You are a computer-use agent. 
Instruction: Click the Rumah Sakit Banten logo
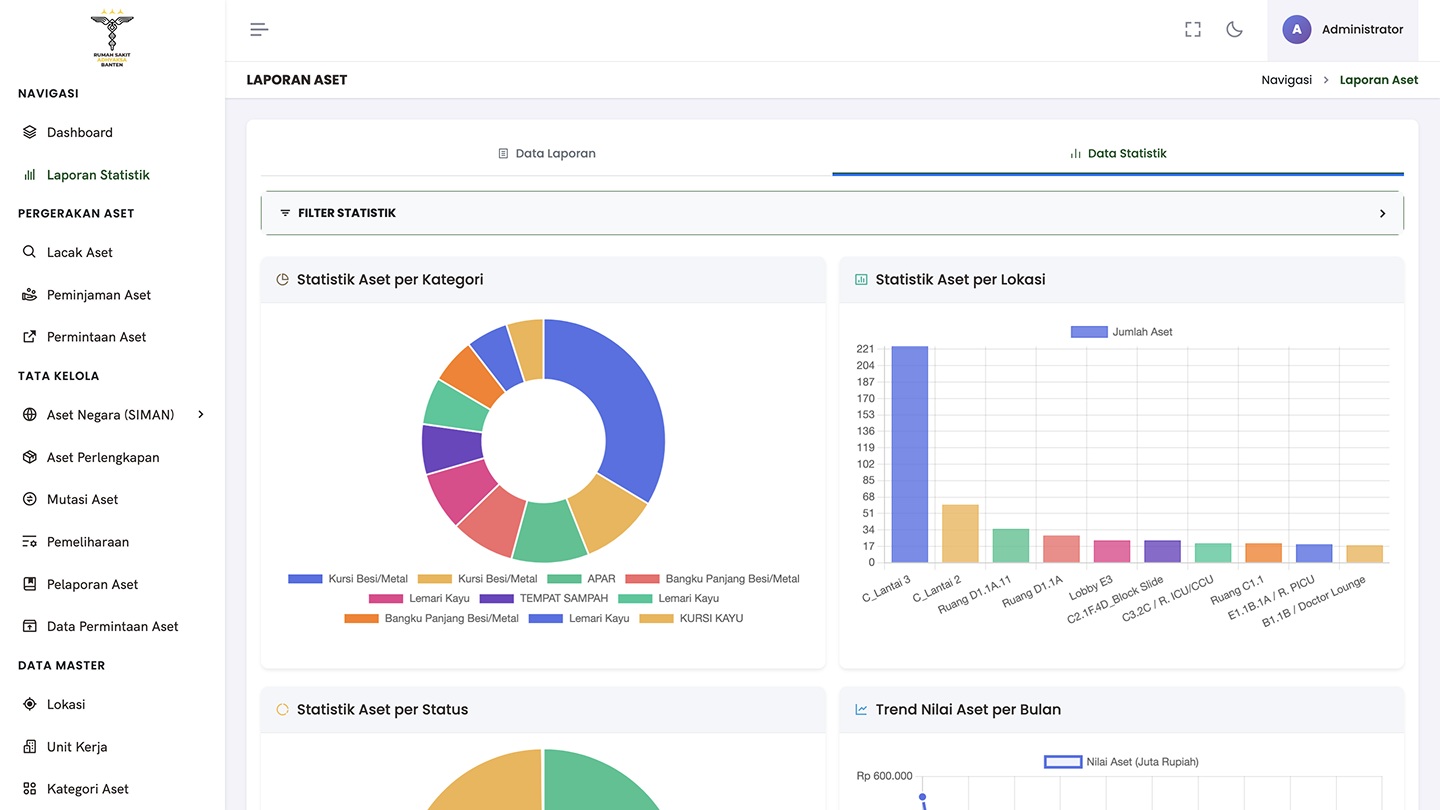[x=112, y=38]
